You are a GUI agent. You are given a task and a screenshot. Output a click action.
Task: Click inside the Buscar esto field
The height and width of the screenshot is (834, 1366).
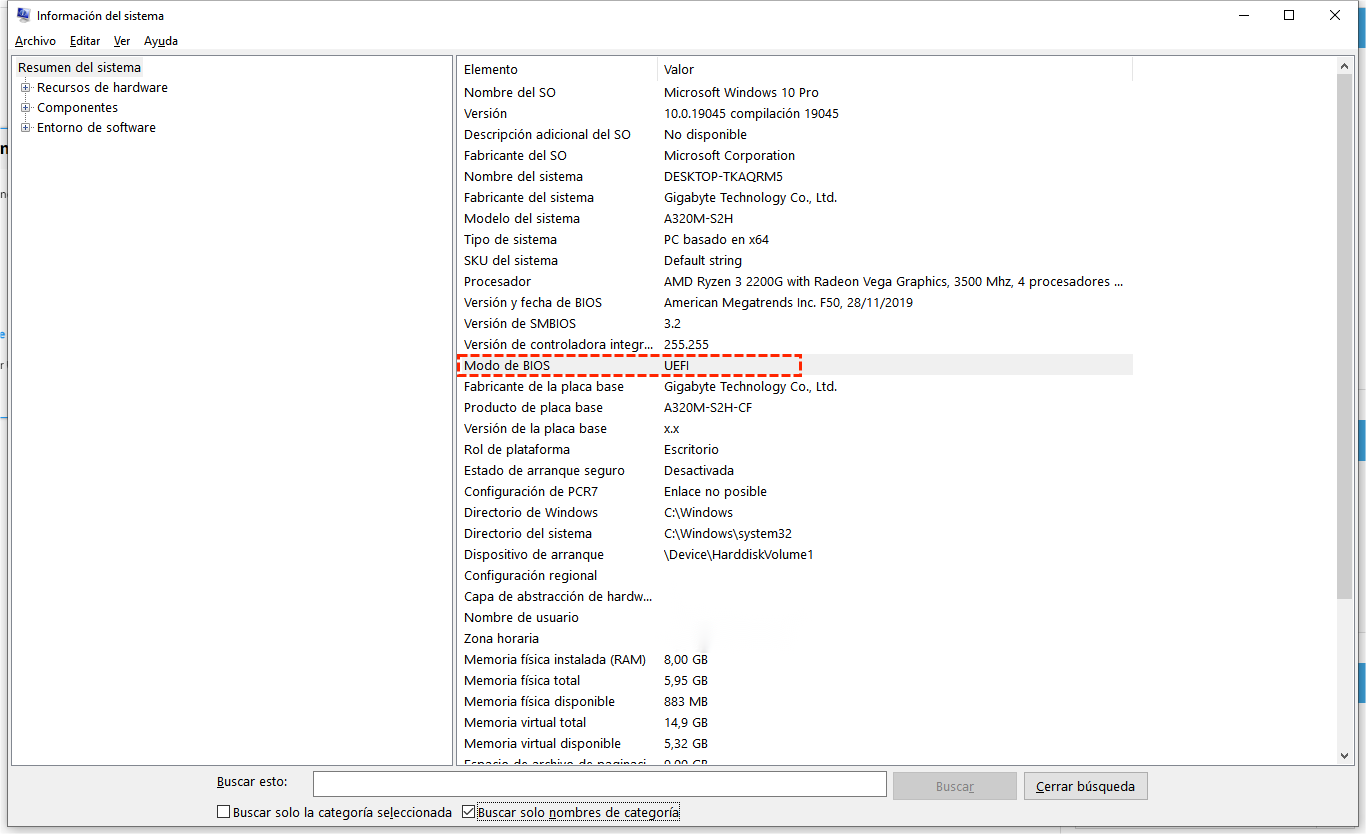coord(599,784)
